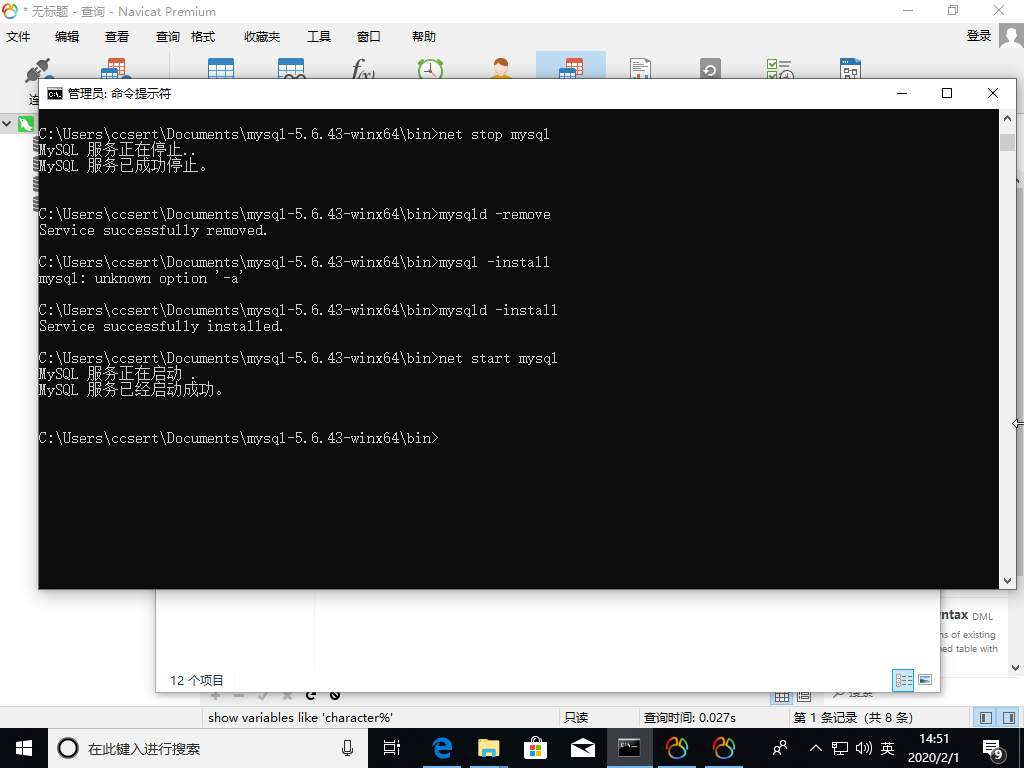Click the 查询时间: 0.027s status text

click(690, 718)
